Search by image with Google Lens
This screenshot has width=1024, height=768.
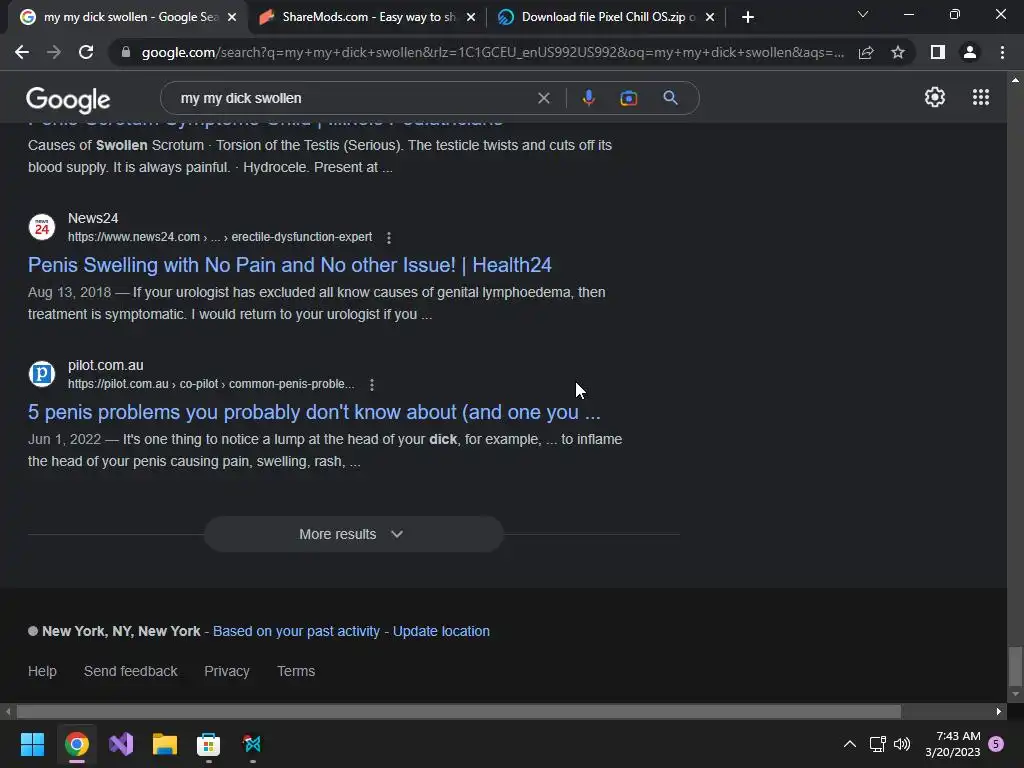(628, 98)
